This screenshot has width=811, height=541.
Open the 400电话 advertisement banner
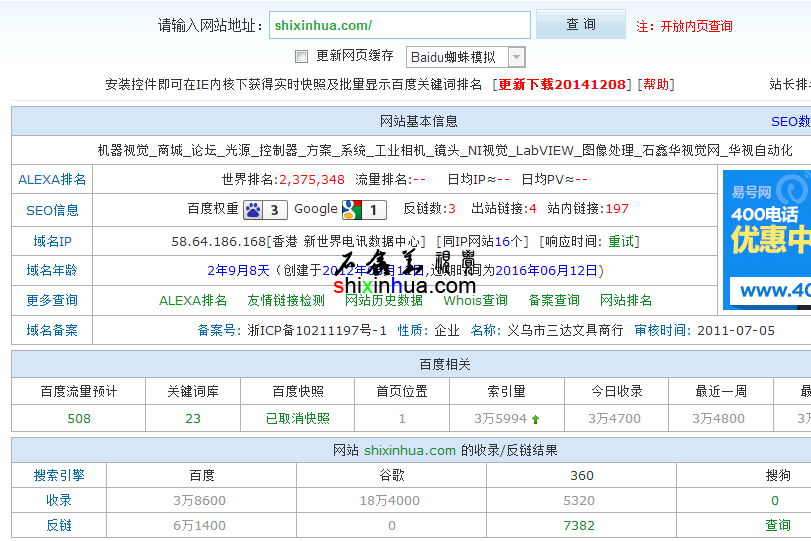(766, 240)
